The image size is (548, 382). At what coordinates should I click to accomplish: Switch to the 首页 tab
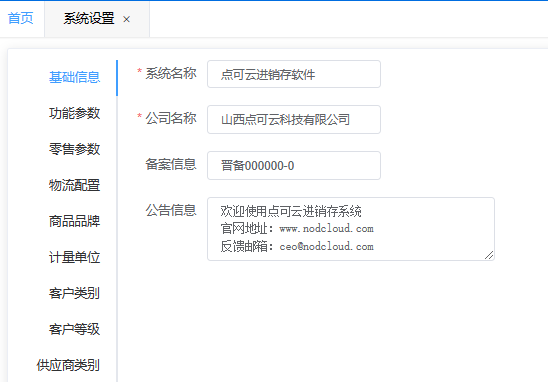pos(21,19)
